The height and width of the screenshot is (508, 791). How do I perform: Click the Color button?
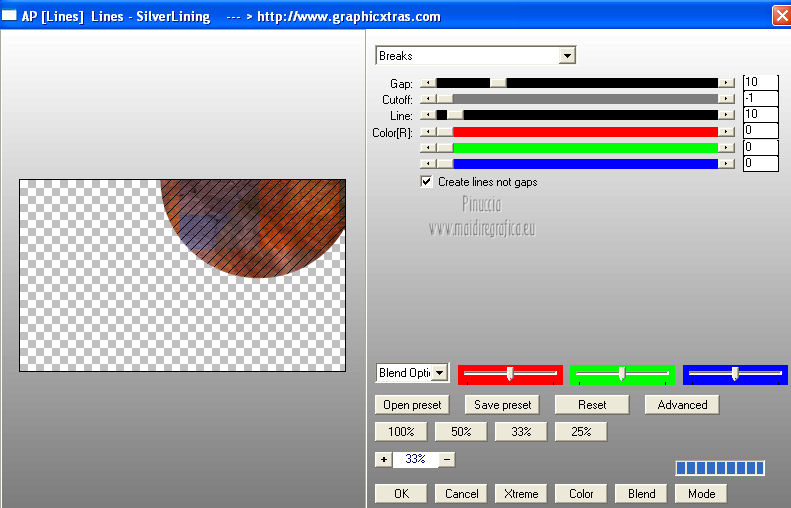pos(581,494)
